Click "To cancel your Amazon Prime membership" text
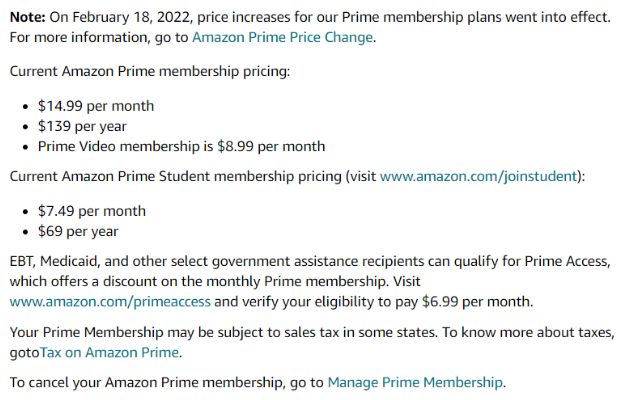 140,381
